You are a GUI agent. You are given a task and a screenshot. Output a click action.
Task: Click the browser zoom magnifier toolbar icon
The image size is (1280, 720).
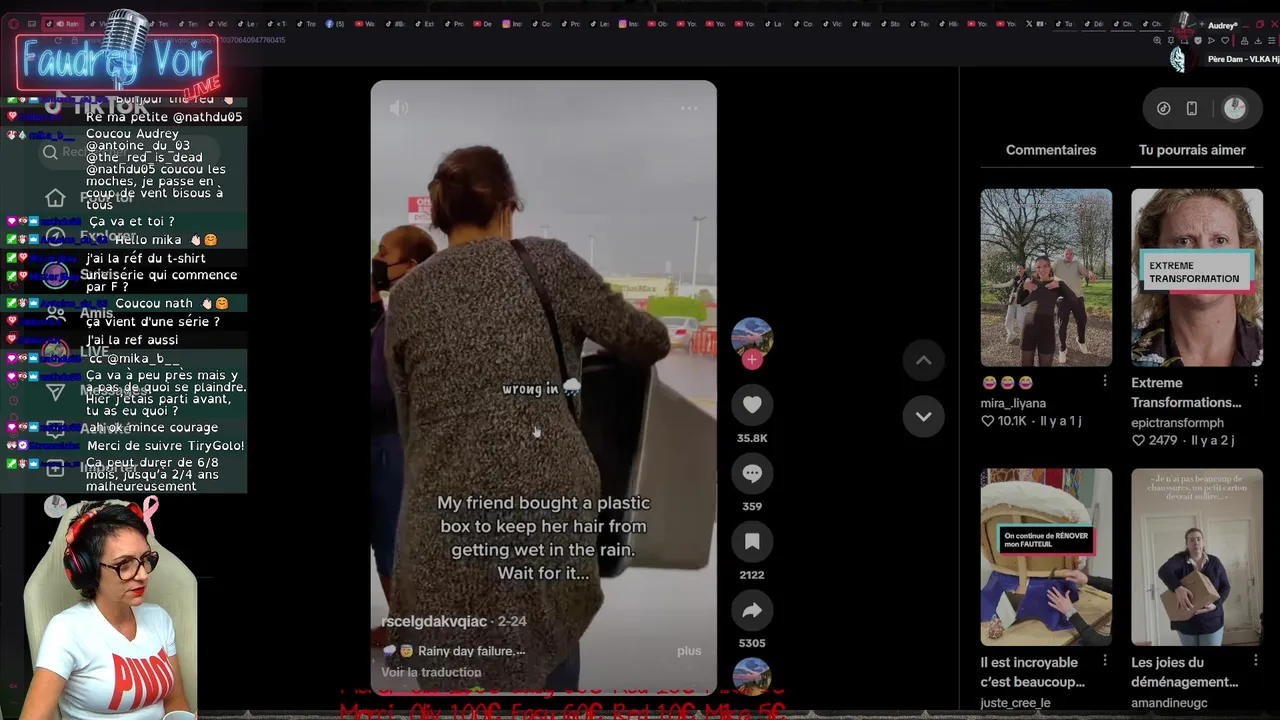point(1157,40)
